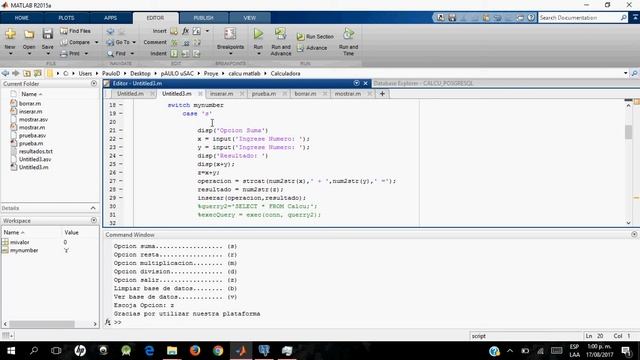This screenshot has height=360, width=640.
Task: Open mostrar.m editor tab
Action: pos(348,94)
